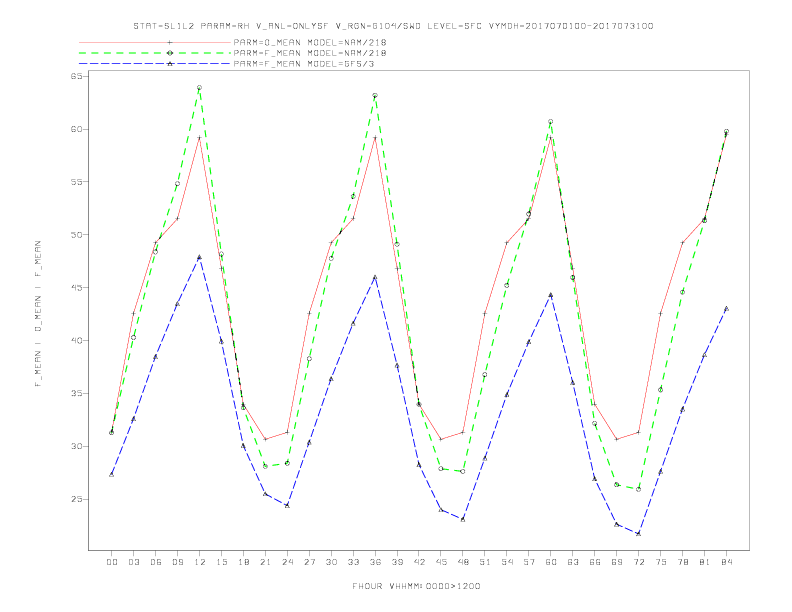This screenshot has width=792, height=612.
Task: Click x-axis tick label 21
Action: click(x=265, y=562)
